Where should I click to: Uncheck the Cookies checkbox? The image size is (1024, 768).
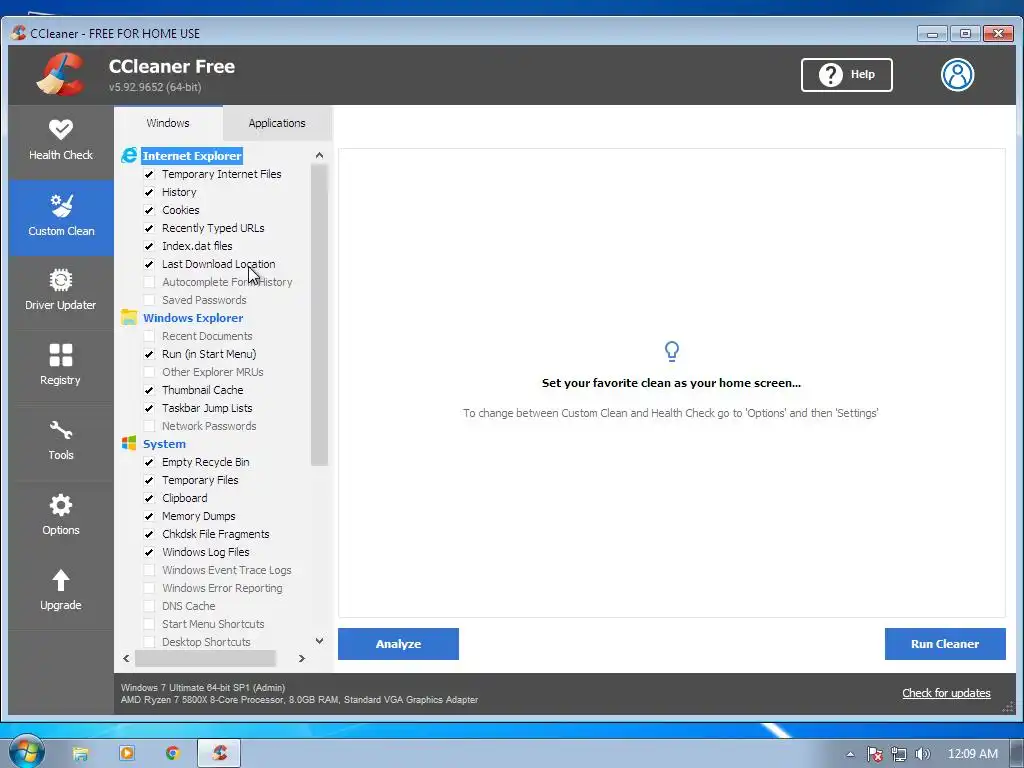pos(149,210)
